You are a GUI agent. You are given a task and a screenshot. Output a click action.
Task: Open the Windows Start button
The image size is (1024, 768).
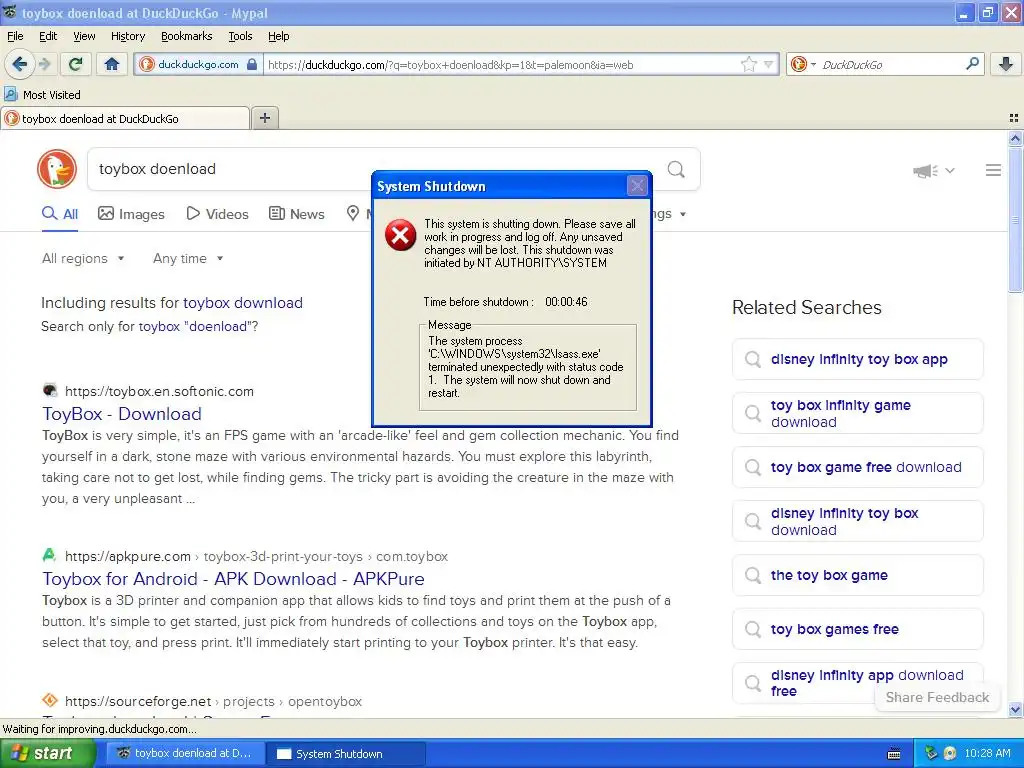(48, 753)
